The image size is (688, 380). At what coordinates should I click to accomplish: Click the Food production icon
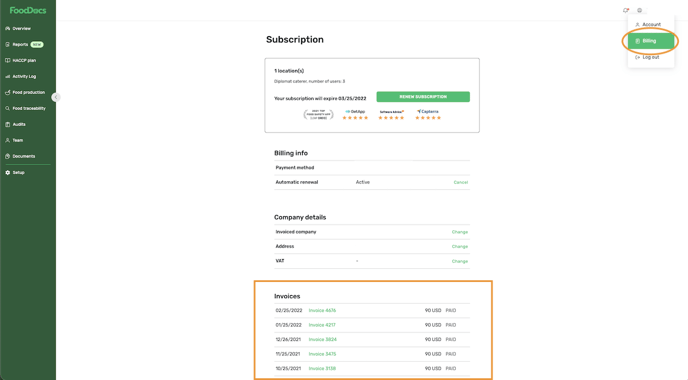click(7, 92)
